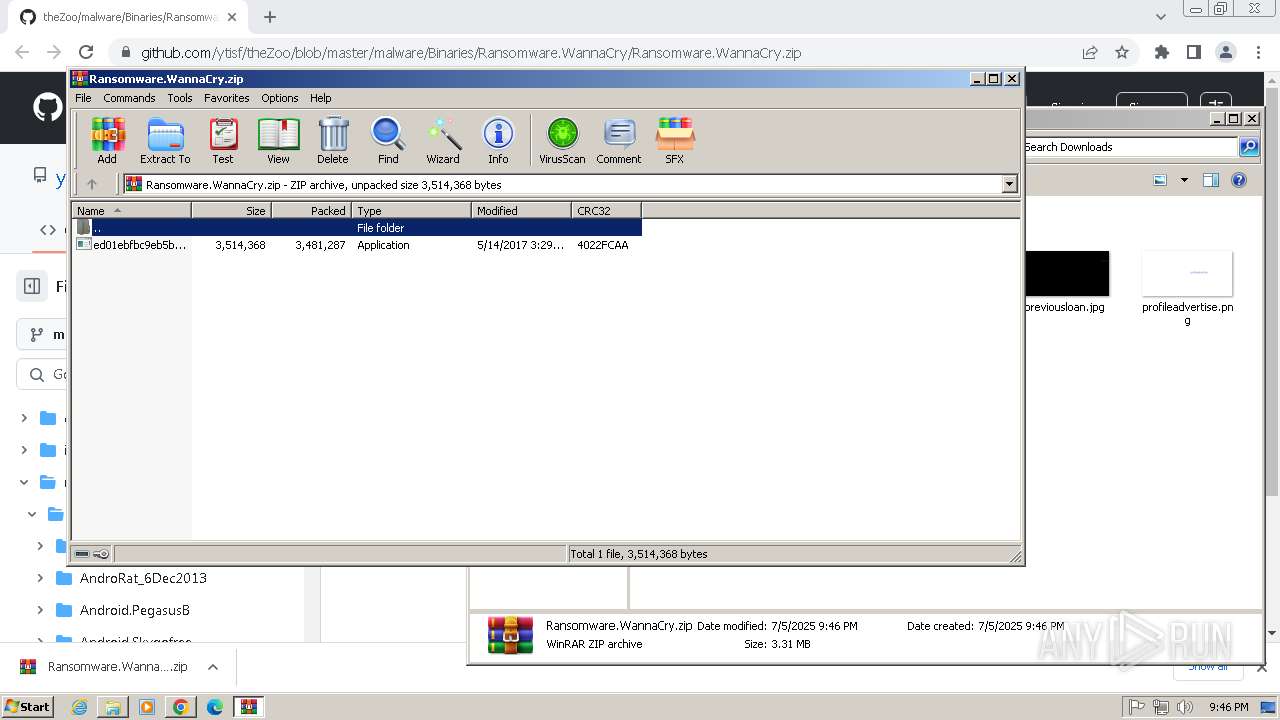Screen dimensions: 1280x720
Task: Open the File menu in WinRAR
Action: tap(83, 98)
